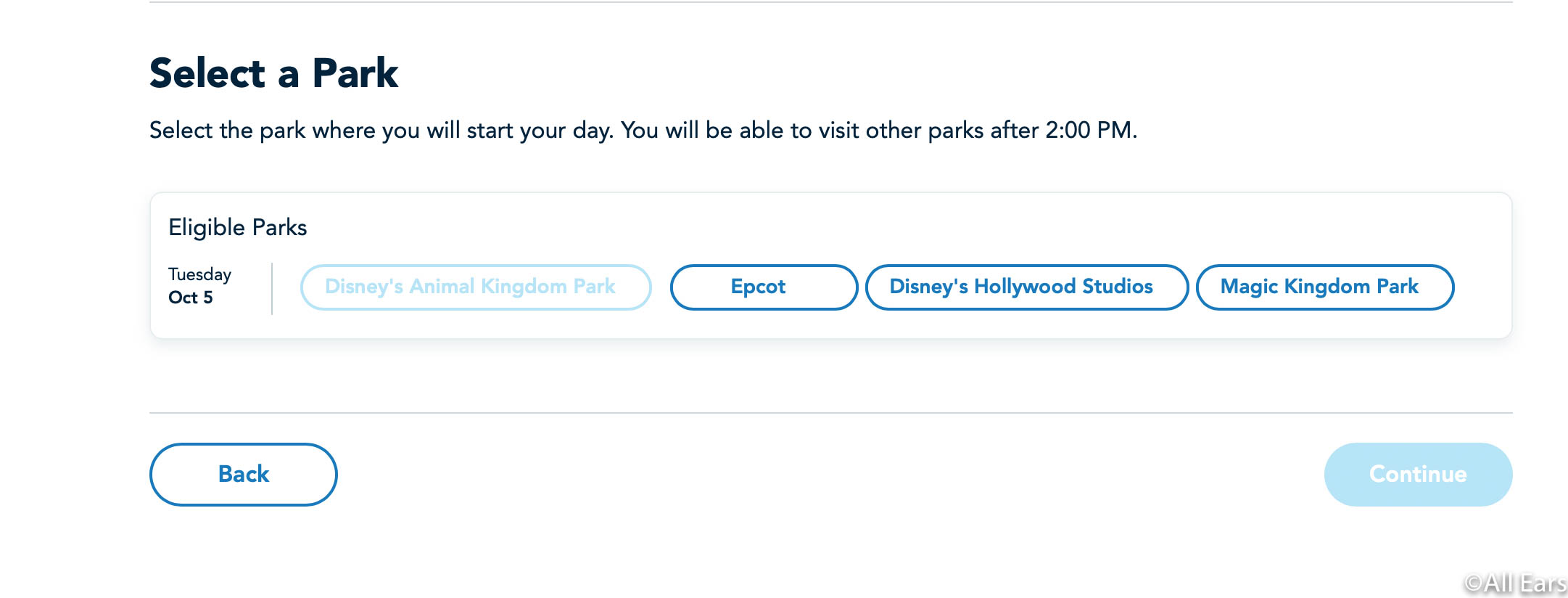The width and height of the screenshot is (1568, 598).
Task: Click the Eligible Parks label
Action: tap(237, 227)
